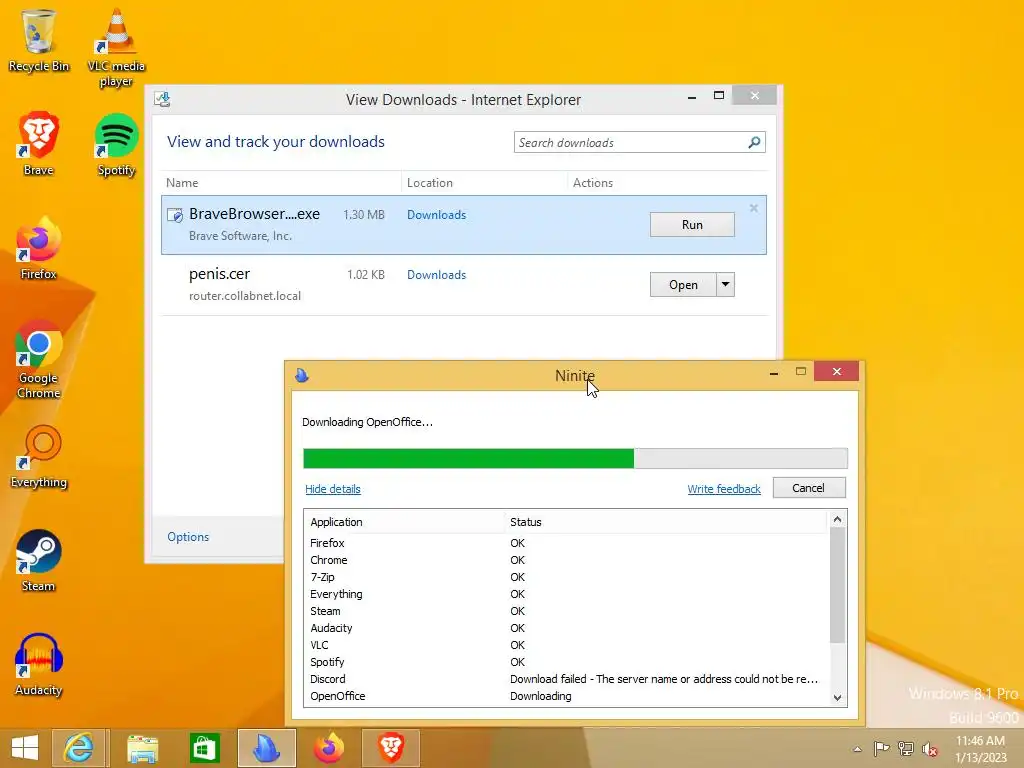Click the search magnifier in View Downloads

click(754, 142)
